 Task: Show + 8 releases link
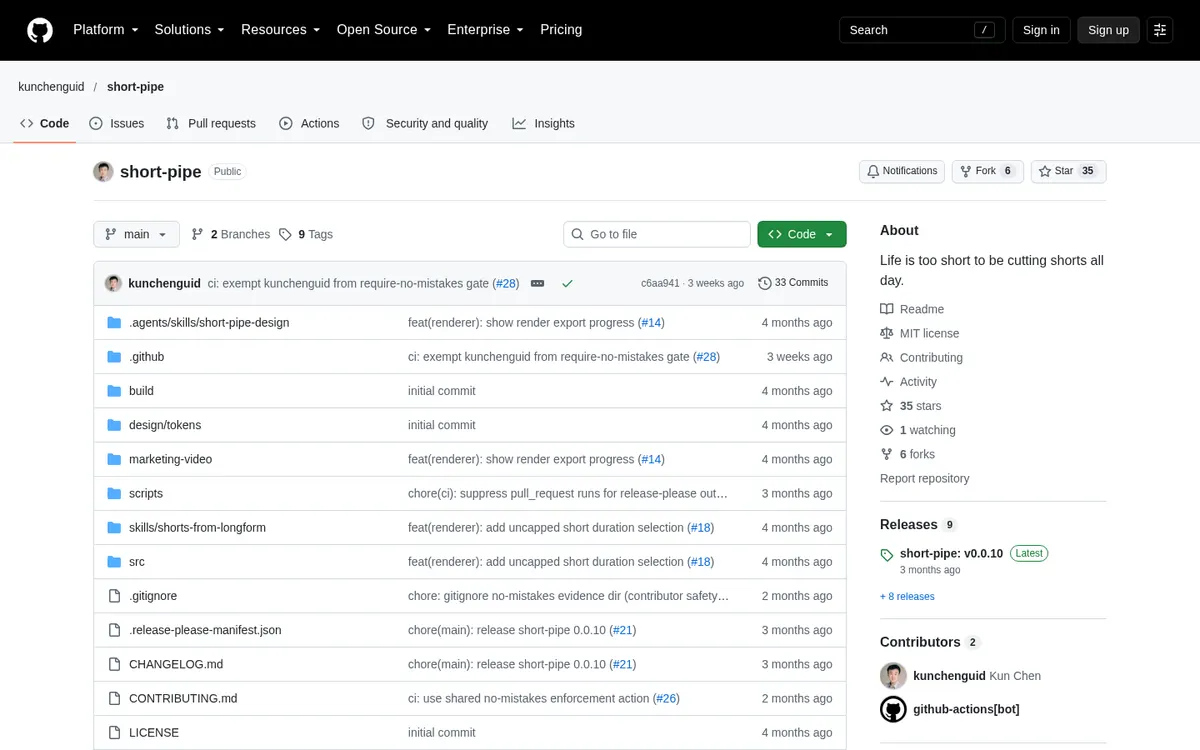(907, 596)
